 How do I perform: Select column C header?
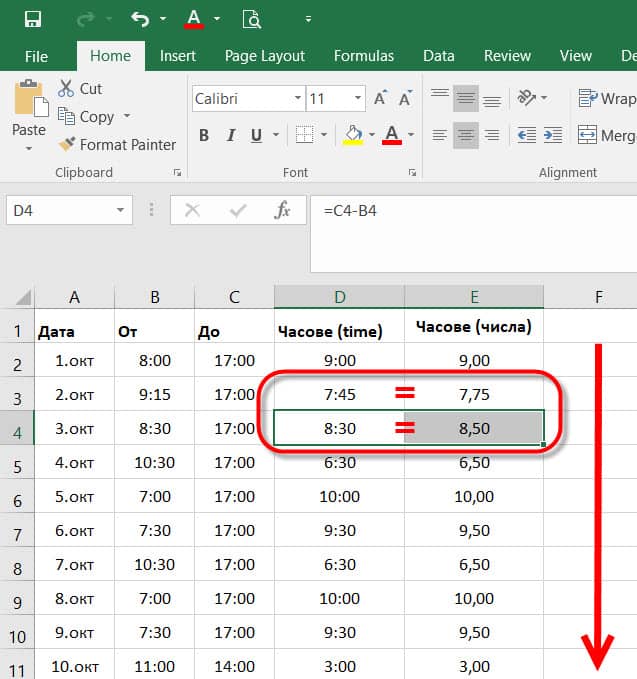234,297
